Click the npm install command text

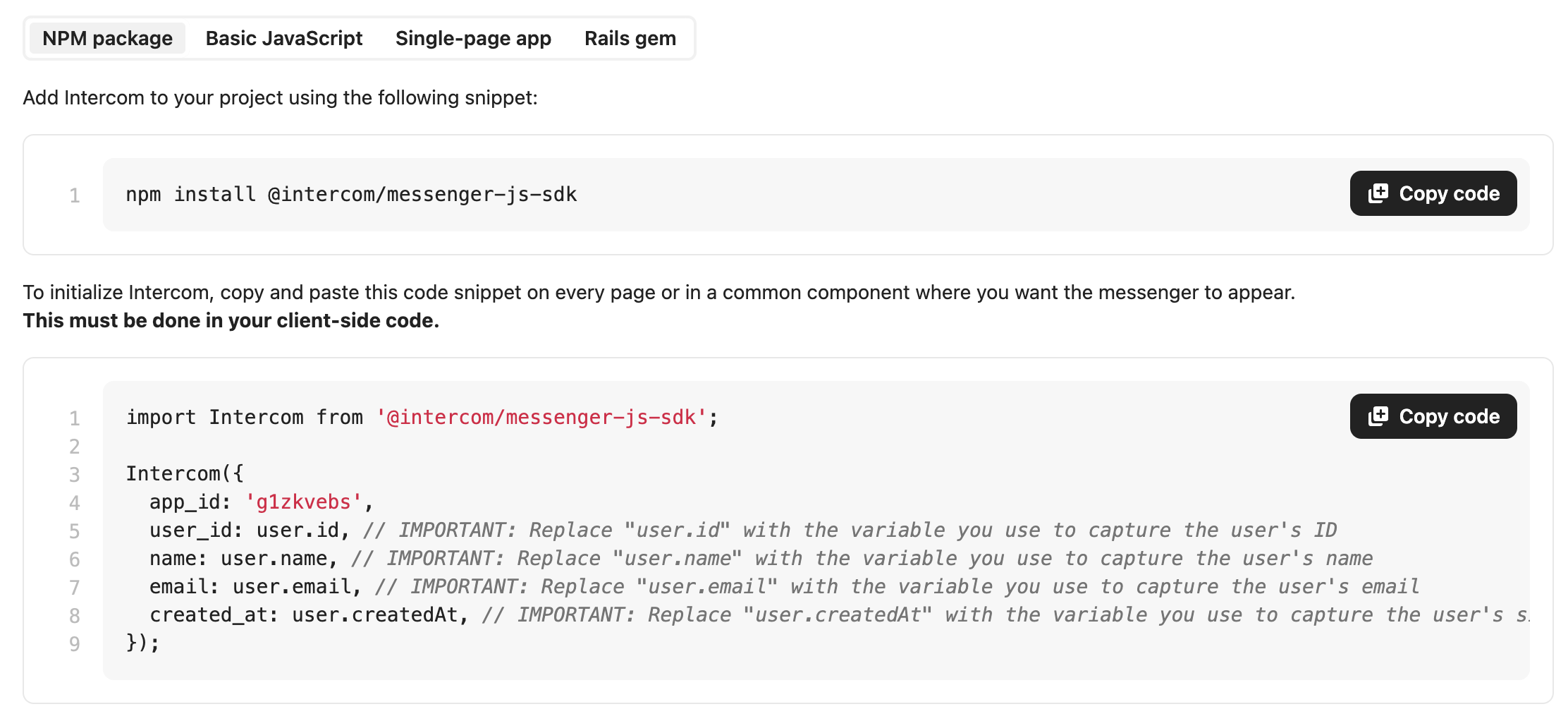pyautogui.click(x=351, y=195)
